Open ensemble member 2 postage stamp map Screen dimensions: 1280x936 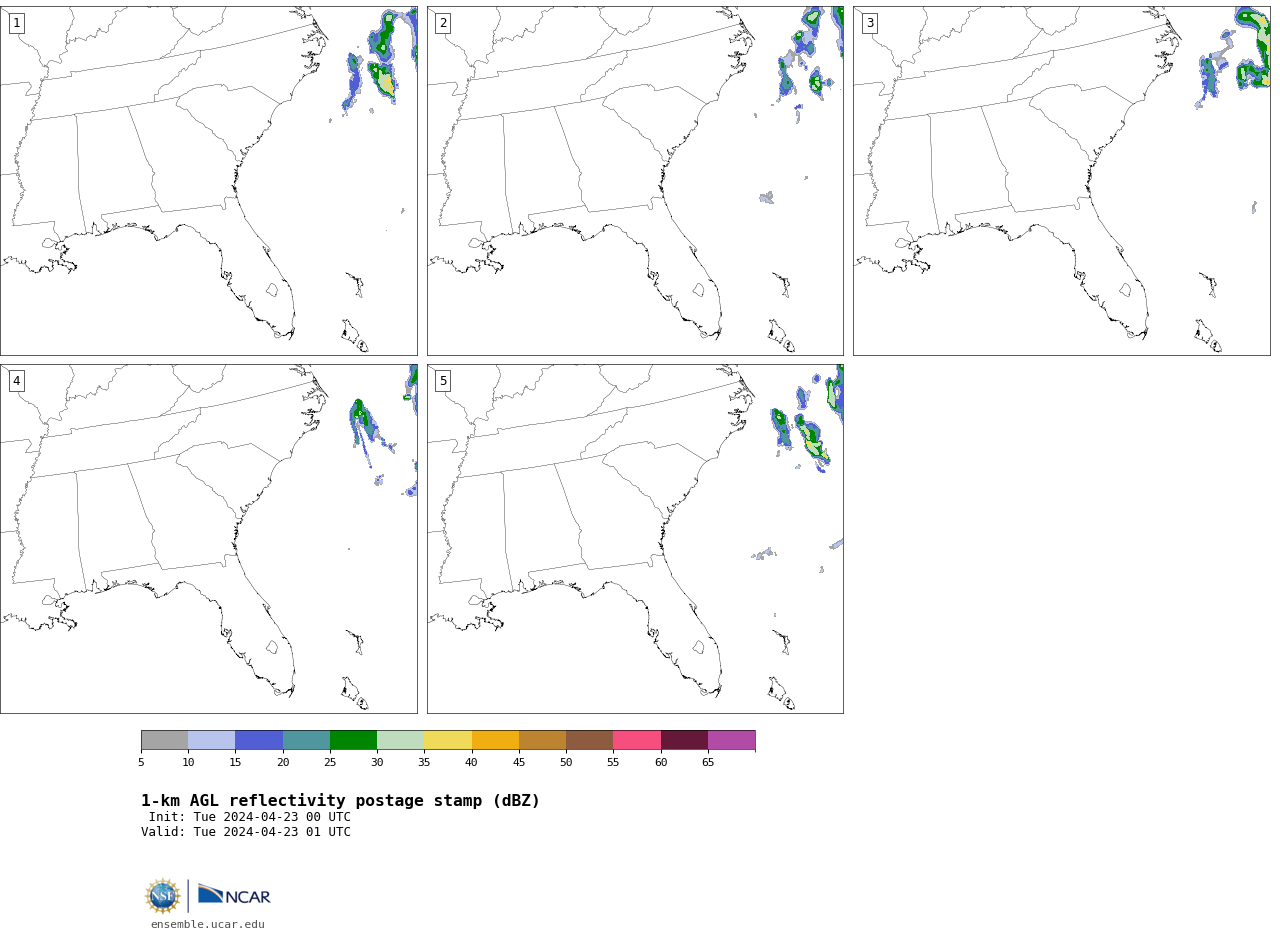point(635,181)
